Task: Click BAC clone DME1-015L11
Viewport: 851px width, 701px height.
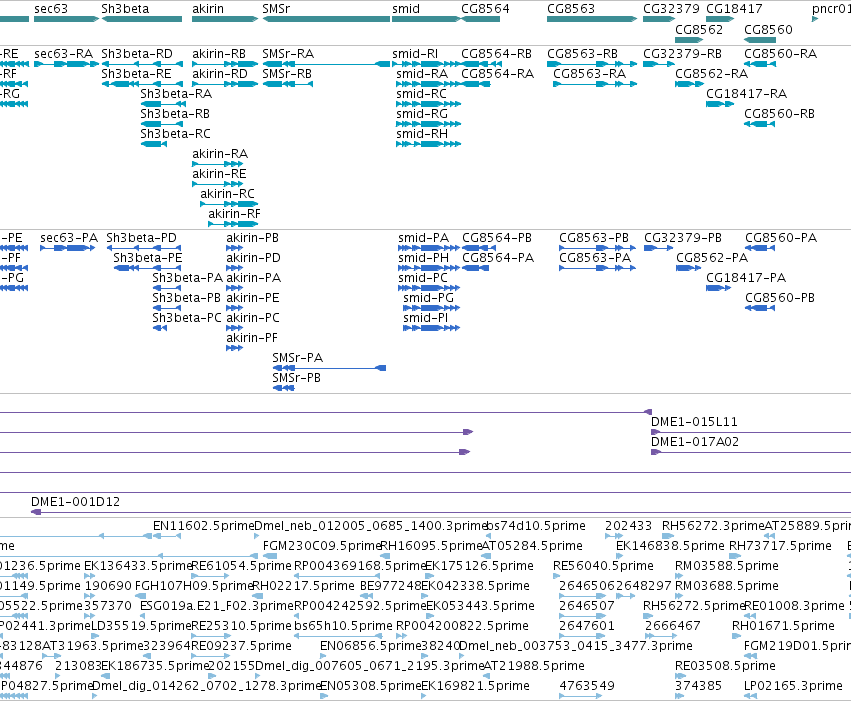Action: coord(694,422)
